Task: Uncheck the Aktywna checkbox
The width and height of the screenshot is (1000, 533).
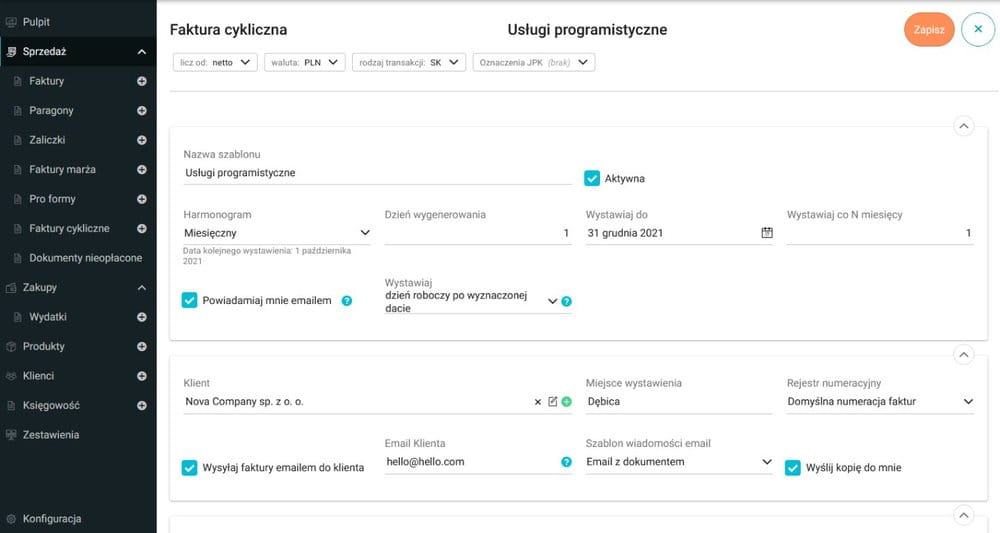Action: (592, 178)
